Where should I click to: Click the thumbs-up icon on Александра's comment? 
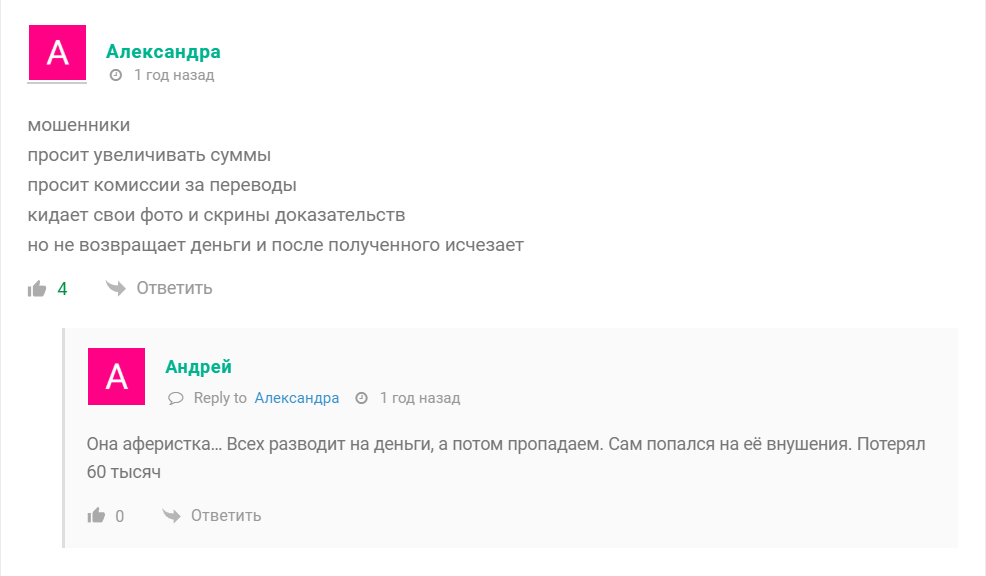pyautogui.click(x=36, y=287)
